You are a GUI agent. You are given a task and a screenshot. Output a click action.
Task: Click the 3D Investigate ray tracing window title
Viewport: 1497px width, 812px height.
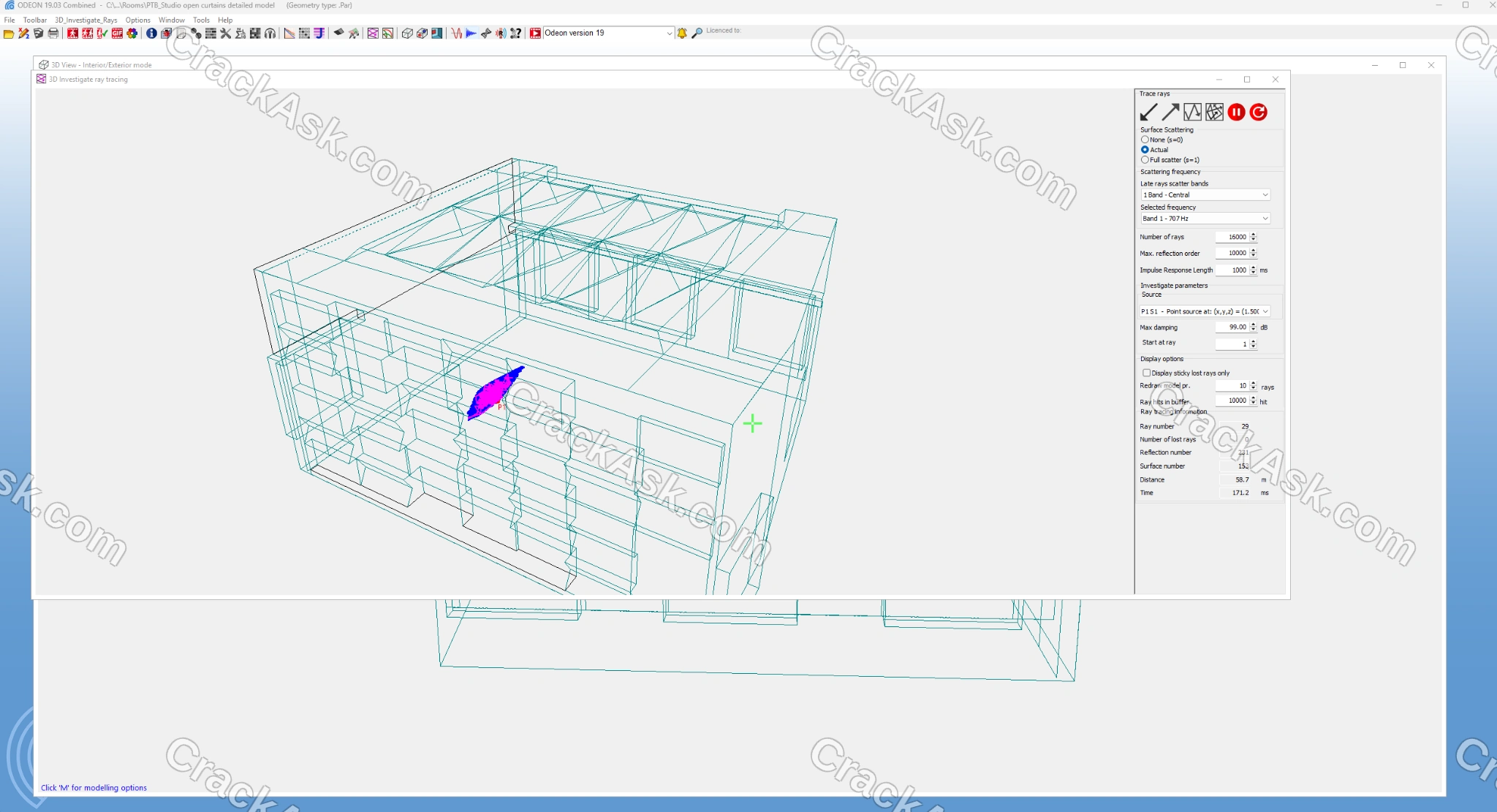(x=88, y=80)
